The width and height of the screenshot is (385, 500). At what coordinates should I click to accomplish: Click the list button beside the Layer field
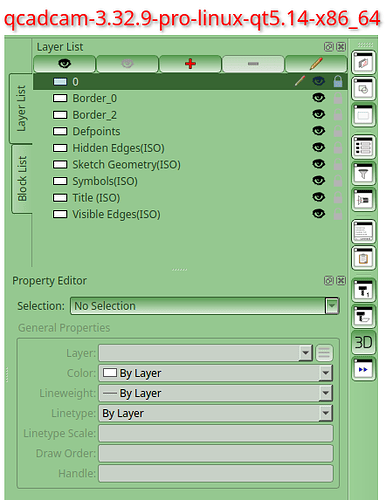click(324, 353)
